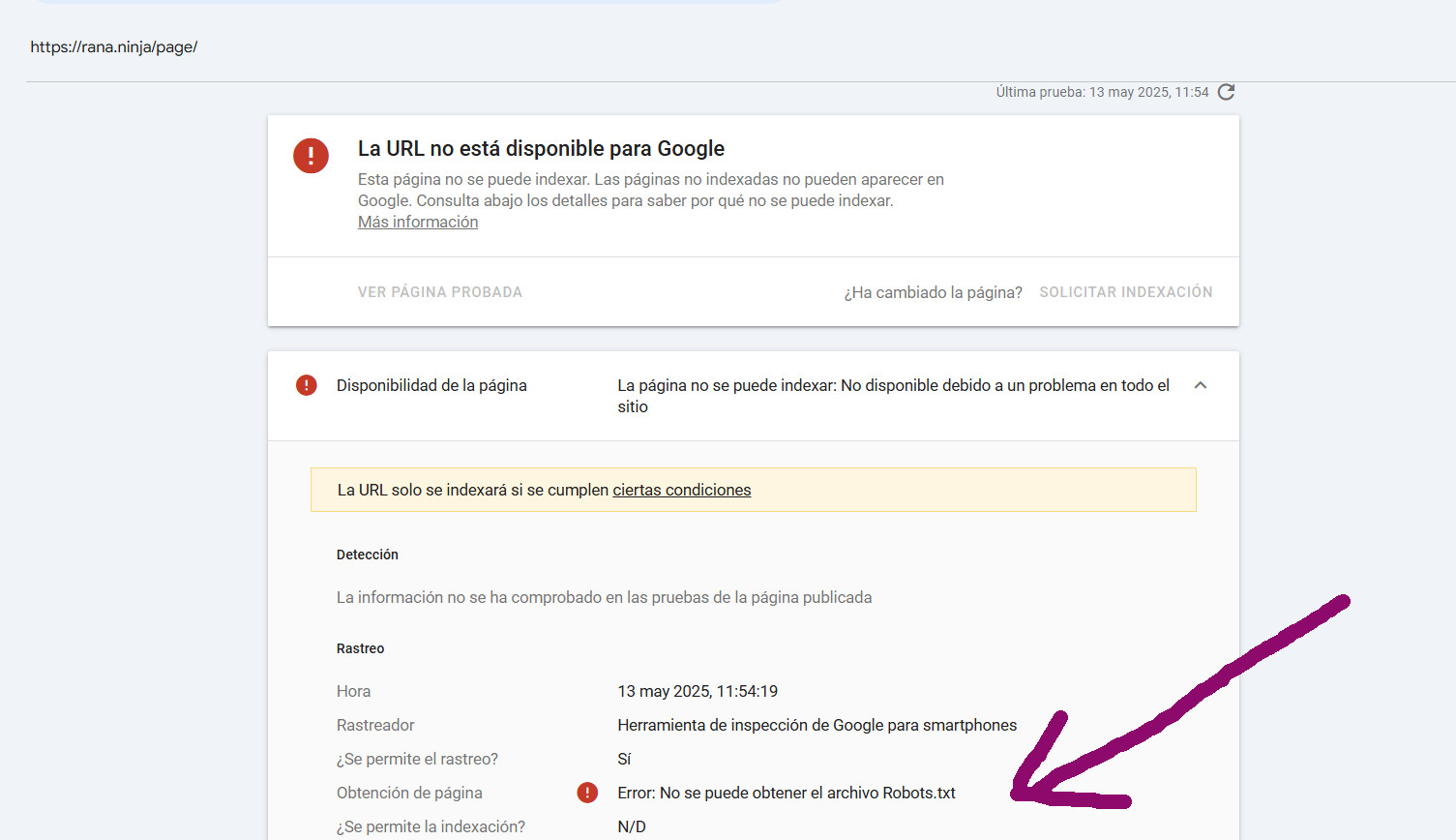Click the "VER PÁGINA PROBADA" button
Screen dimensions: 1456x840
click(440, 291)
